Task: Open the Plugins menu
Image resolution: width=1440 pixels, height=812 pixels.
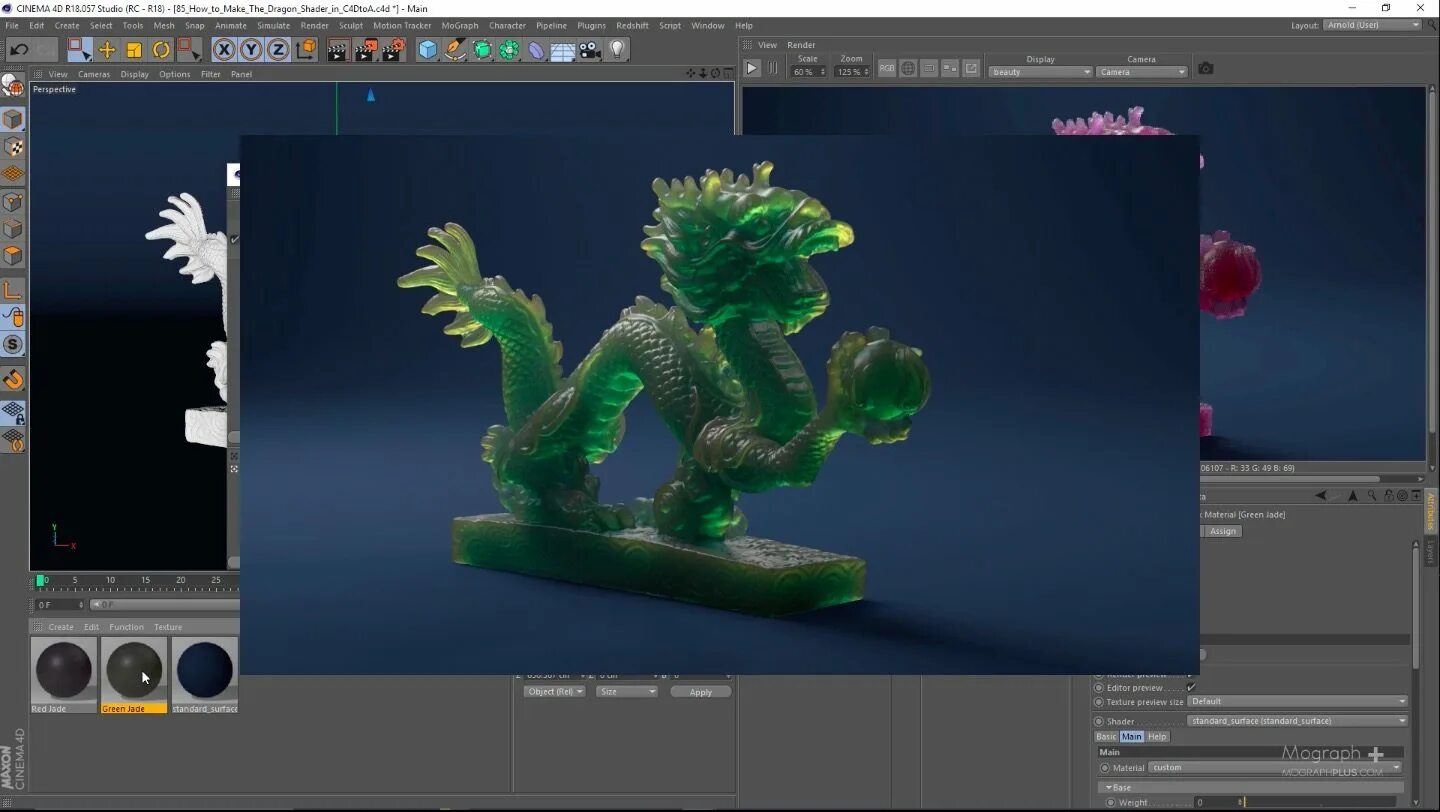Action: (x=591, y=26)
